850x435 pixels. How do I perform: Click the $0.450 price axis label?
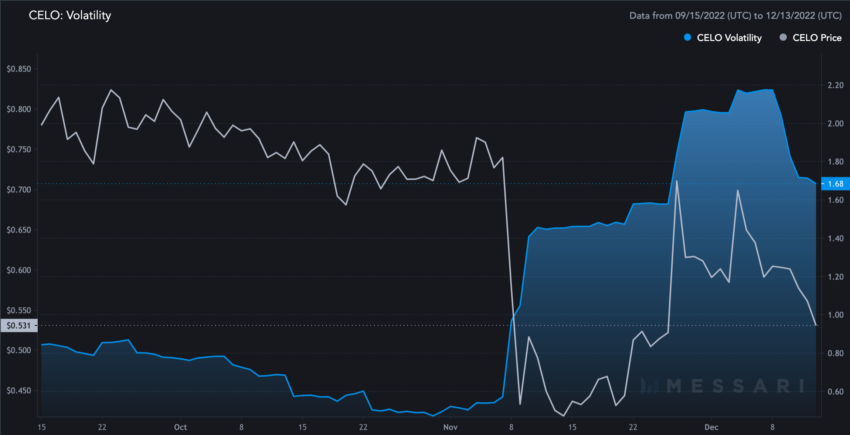click(x=18, y=391)
